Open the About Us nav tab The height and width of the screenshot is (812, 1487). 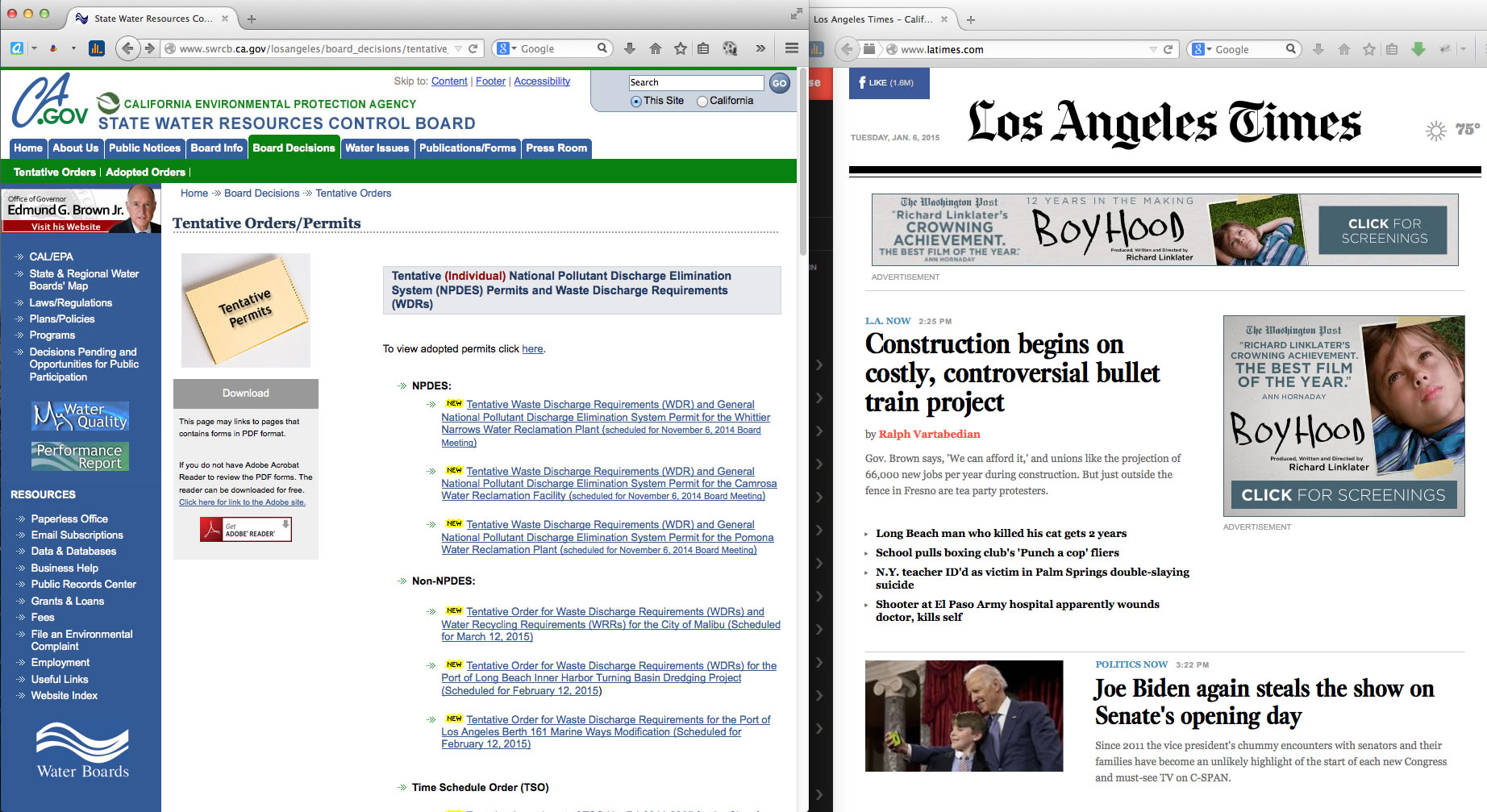click(76, 148)
